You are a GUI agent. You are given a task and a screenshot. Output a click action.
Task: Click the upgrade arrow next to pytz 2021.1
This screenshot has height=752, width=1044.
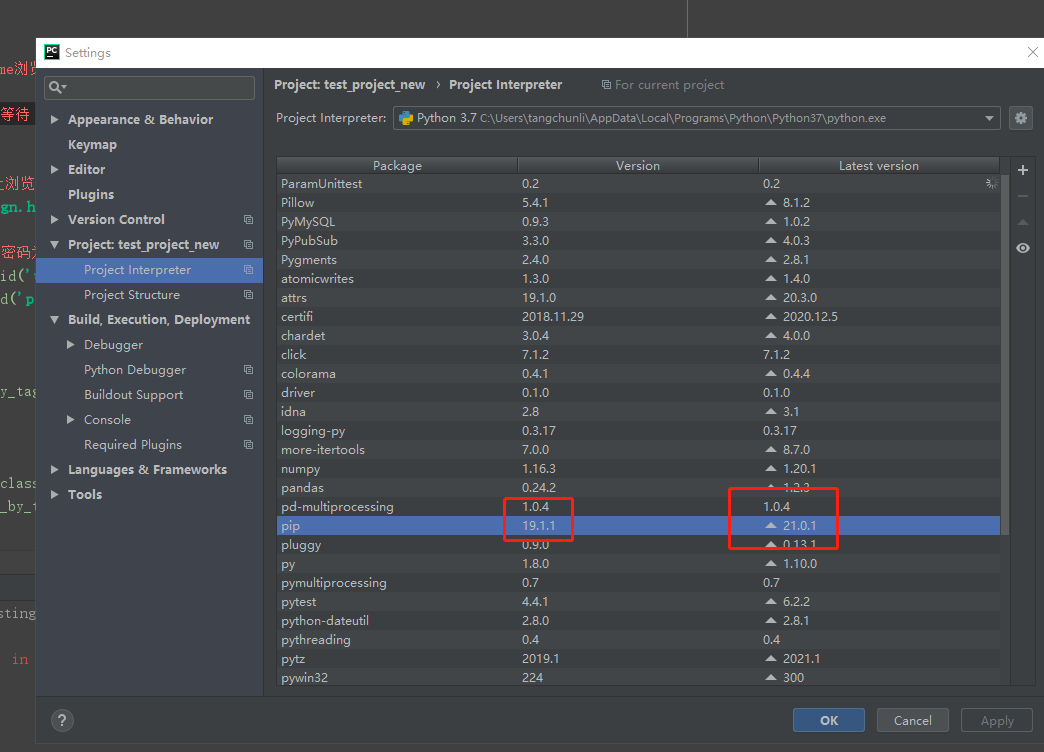[771, 658]
